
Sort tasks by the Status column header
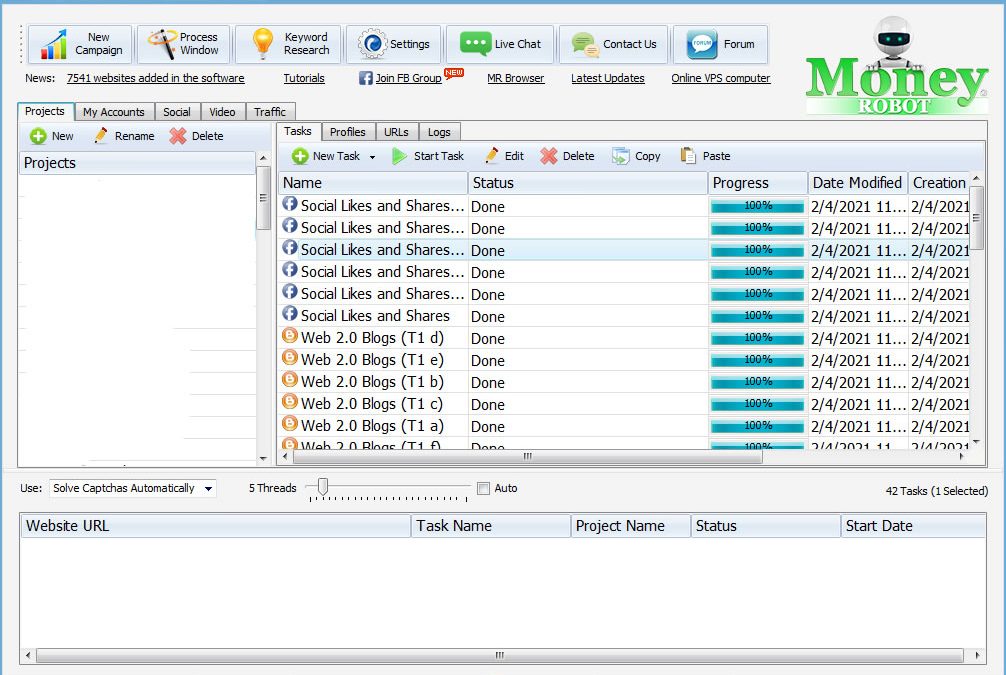pos(588,183)
